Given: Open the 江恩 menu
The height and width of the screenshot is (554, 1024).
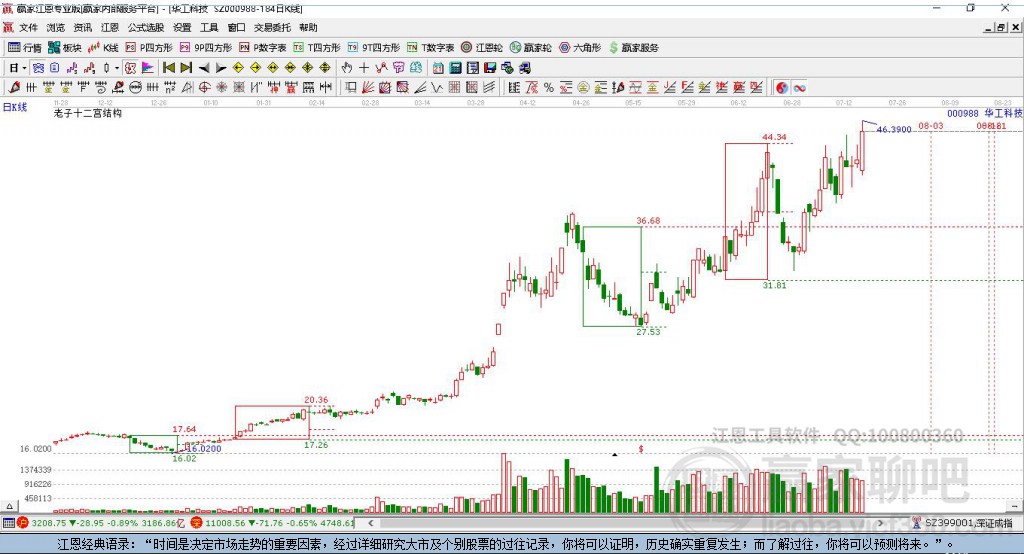Looking at the screenshot, I should [110, 27].
